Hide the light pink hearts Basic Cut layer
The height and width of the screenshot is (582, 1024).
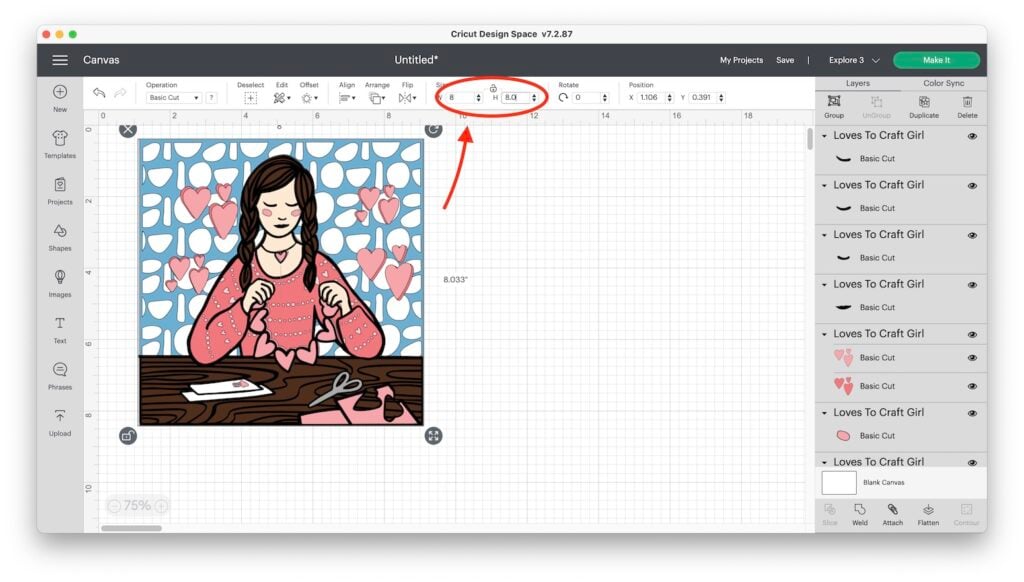972,358
